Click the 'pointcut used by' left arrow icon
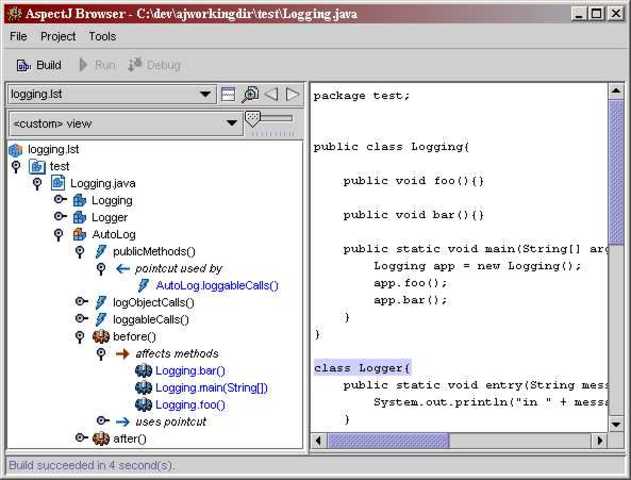631x480 pixels. point(122,269)
